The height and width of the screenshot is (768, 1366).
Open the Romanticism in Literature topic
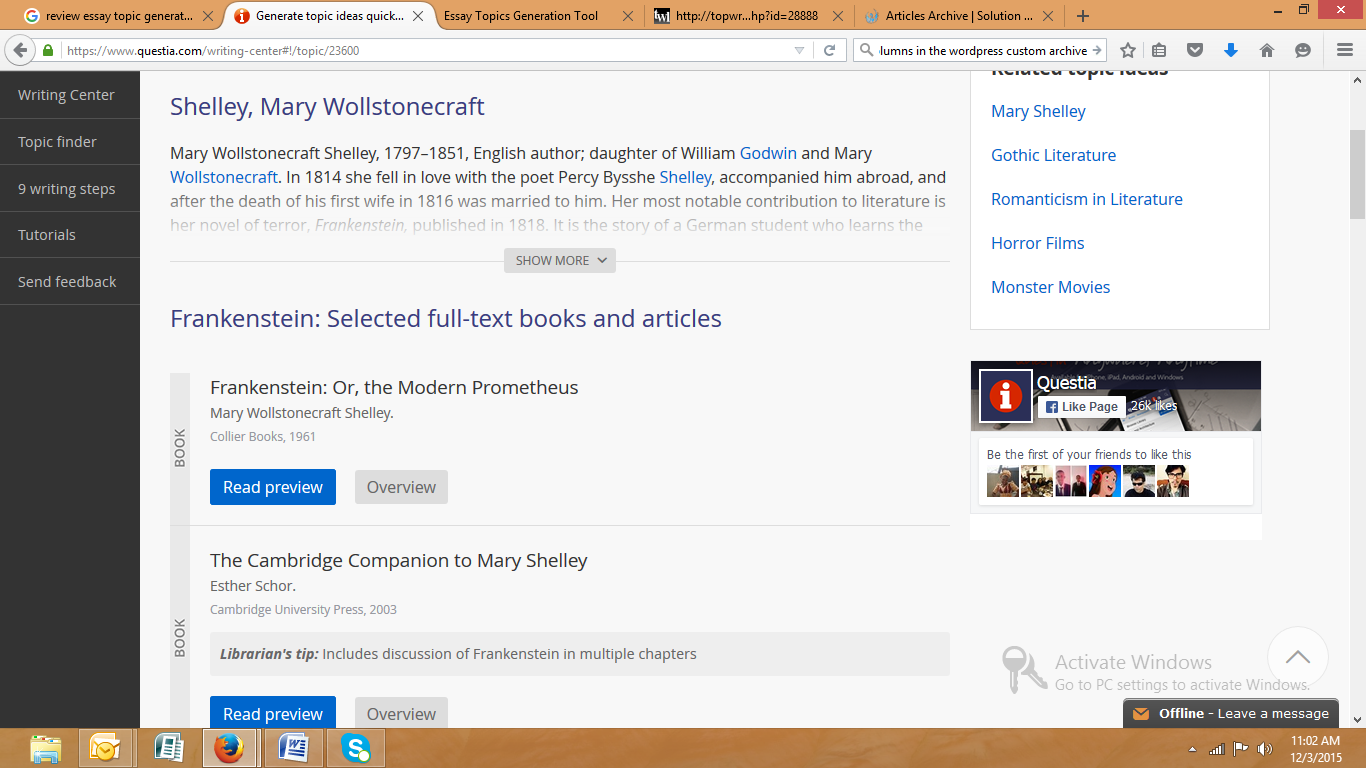point(1087,199)
